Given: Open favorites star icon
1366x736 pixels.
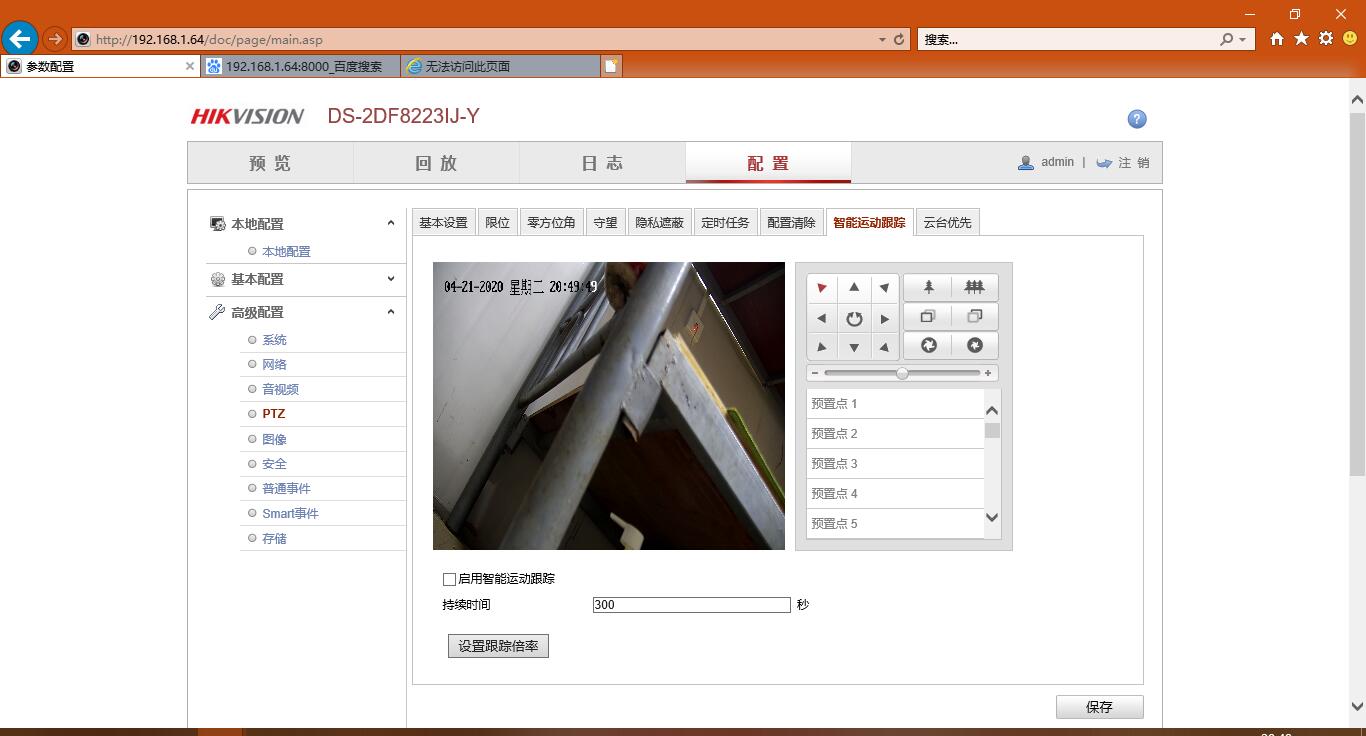Looking at the screenshot, I should pos(1301,39).
